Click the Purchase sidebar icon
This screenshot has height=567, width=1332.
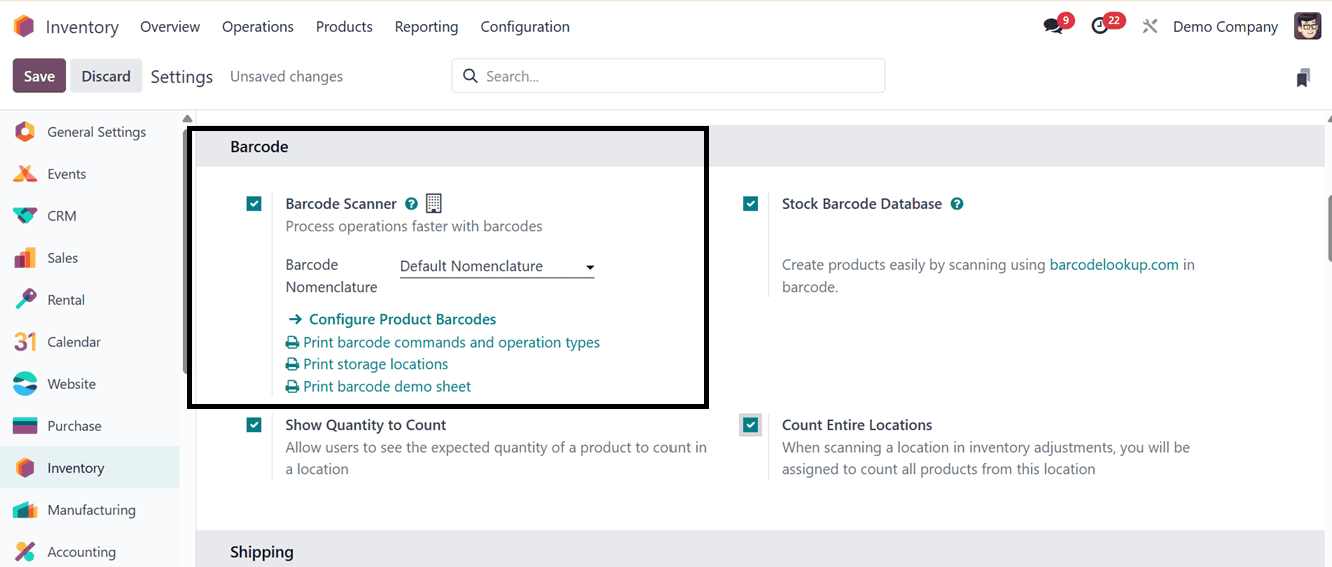(x=25, y=426)
